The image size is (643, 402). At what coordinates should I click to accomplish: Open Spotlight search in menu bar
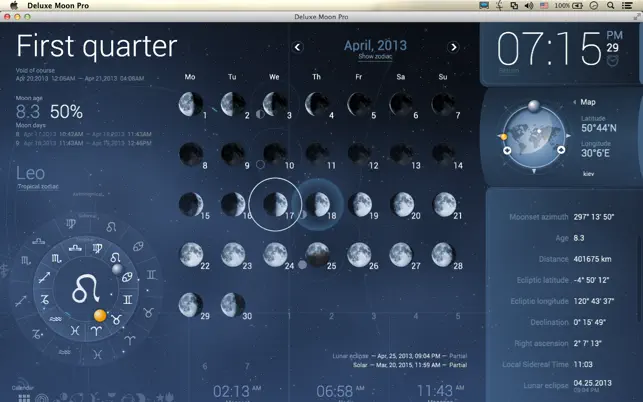click(610, 5)
